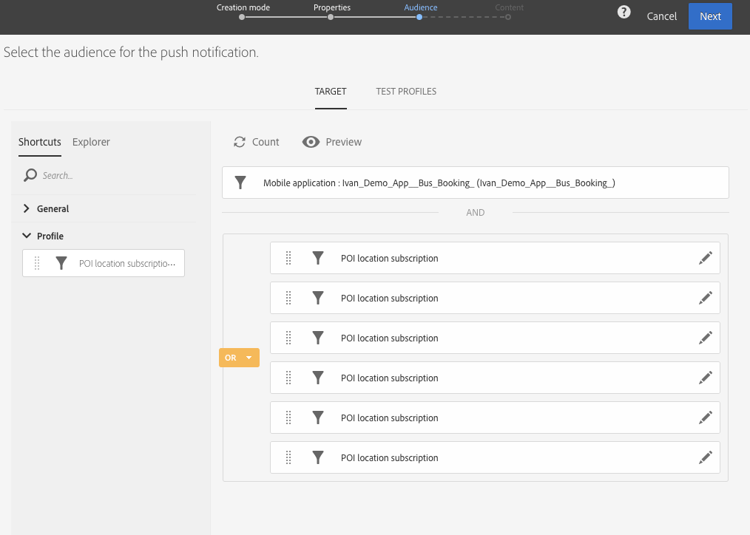Click the blue Next button

point(710,16)
